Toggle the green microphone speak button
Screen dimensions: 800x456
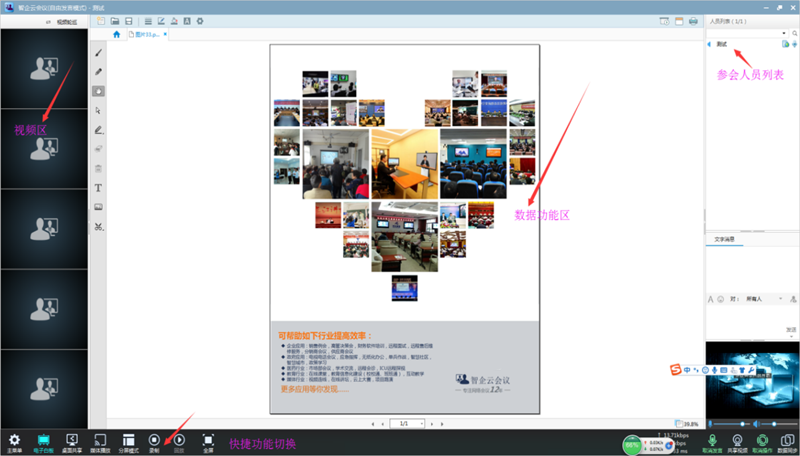click(712, 442)
